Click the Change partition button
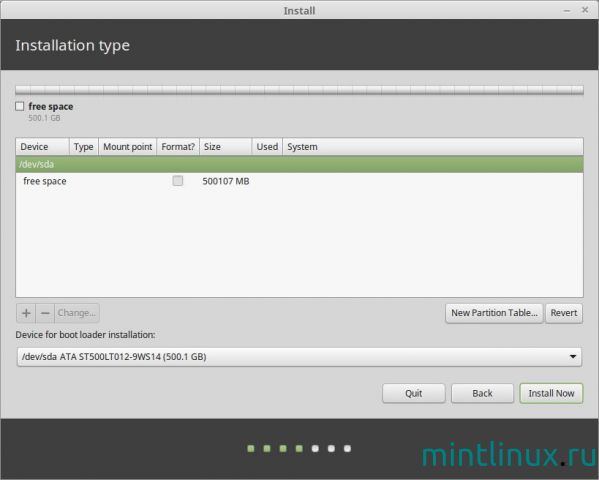This screenshot has width=599, height=480. [x=77, y=313]
